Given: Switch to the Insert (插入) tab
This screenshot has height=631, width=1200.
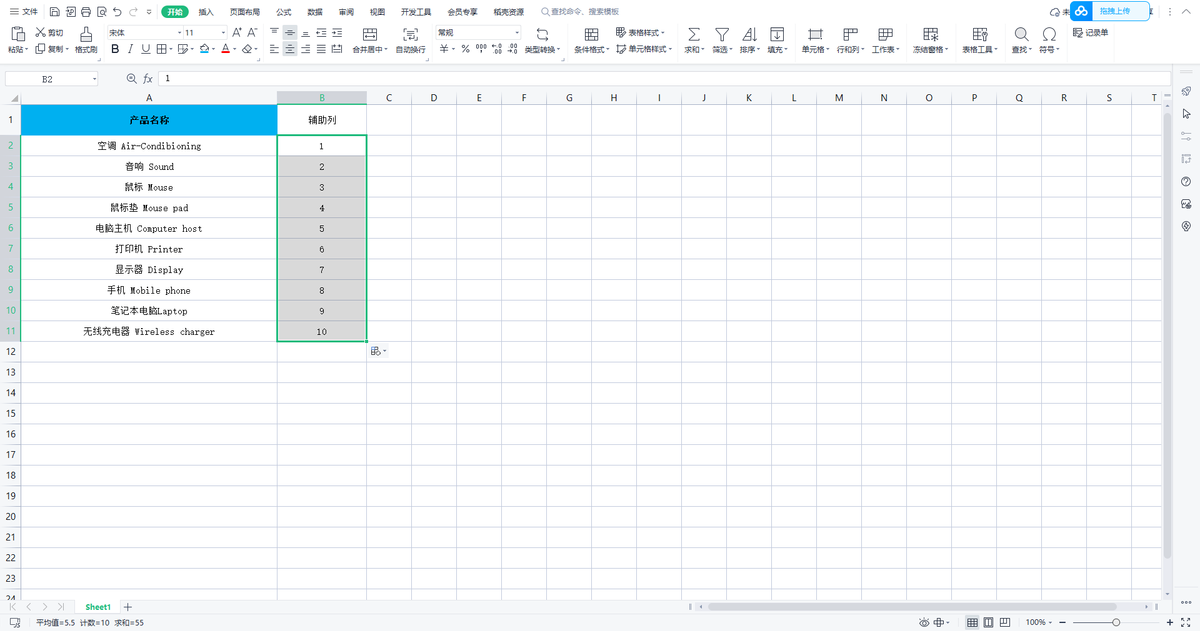Looking at the screenshot, I should tap(206, 12).
